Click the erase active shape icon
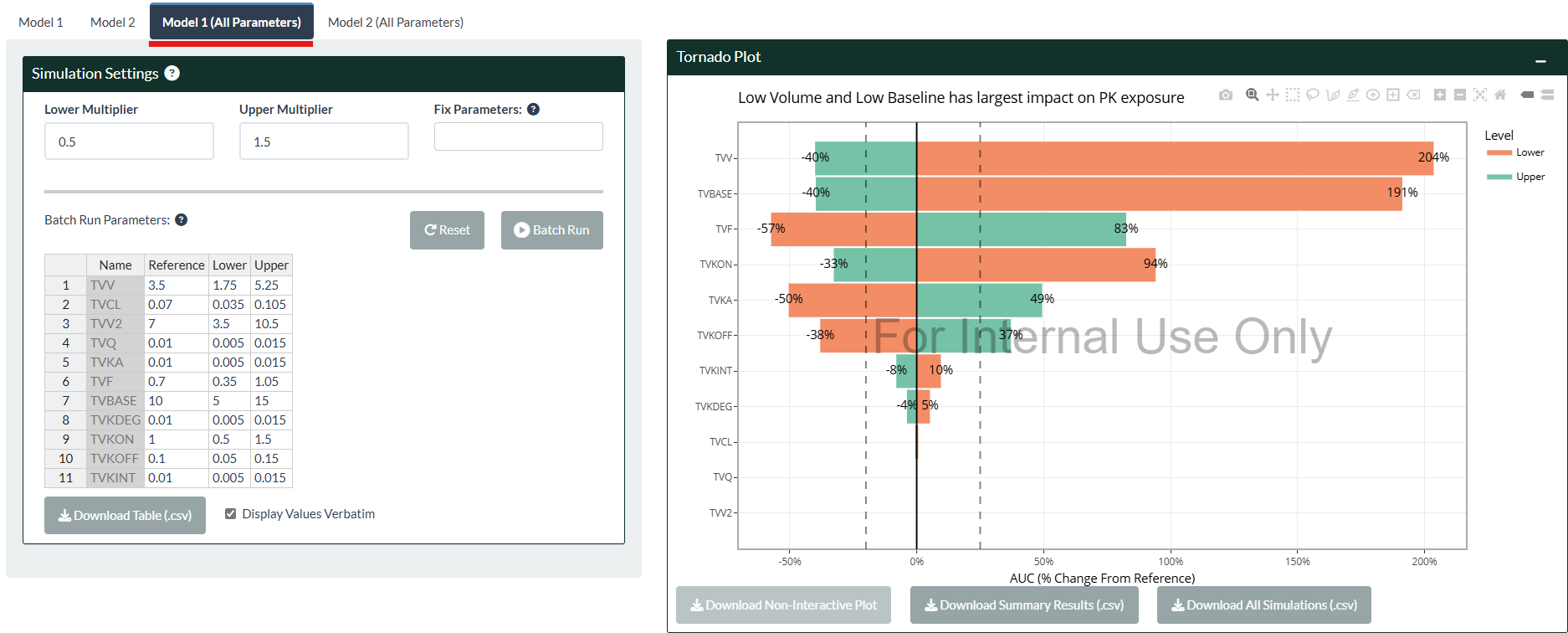 pos(1413,95)
